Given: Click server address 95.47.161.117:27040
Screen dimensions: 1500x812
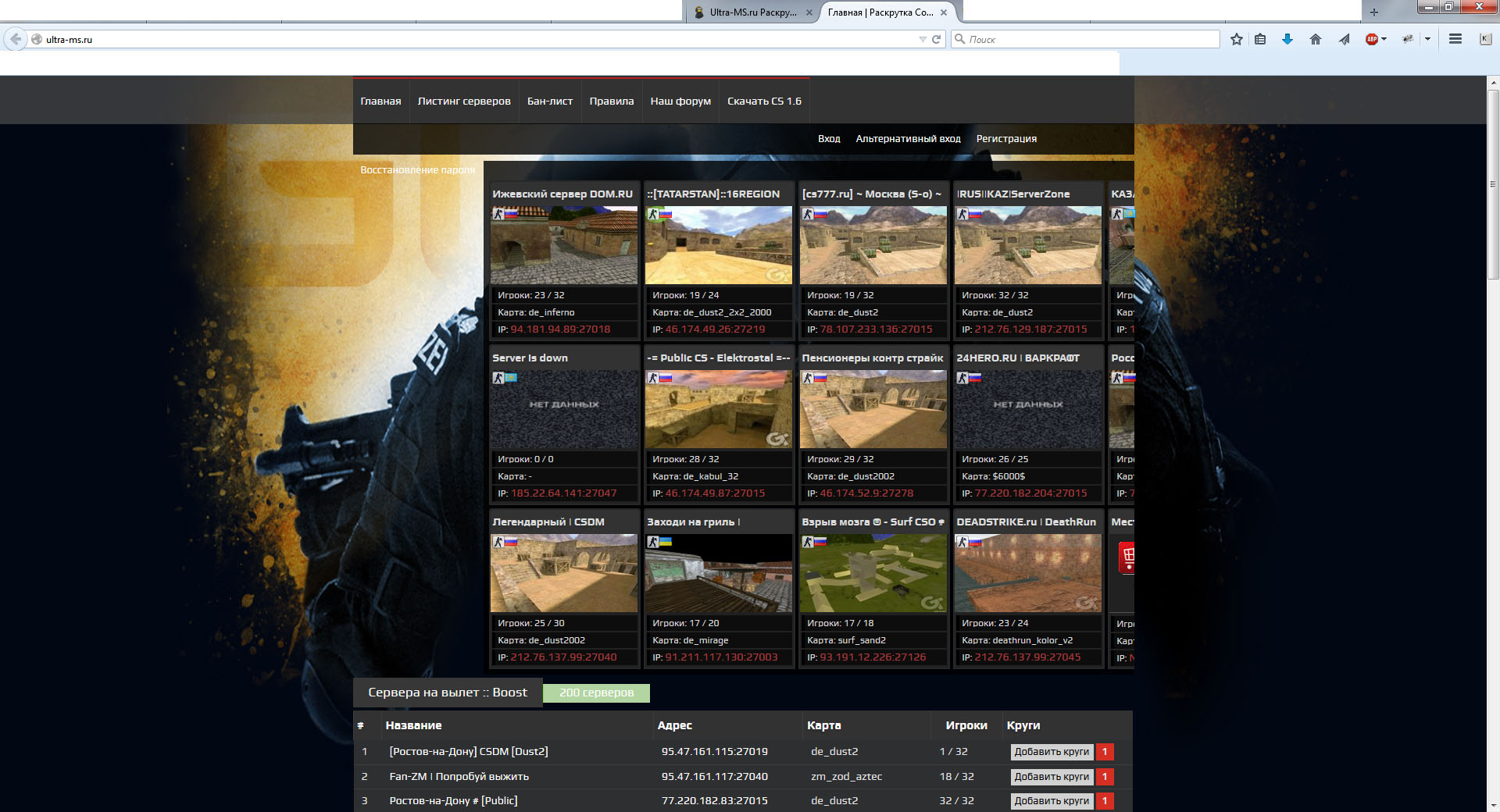Looking at the screenshot, I should (714, 777).
